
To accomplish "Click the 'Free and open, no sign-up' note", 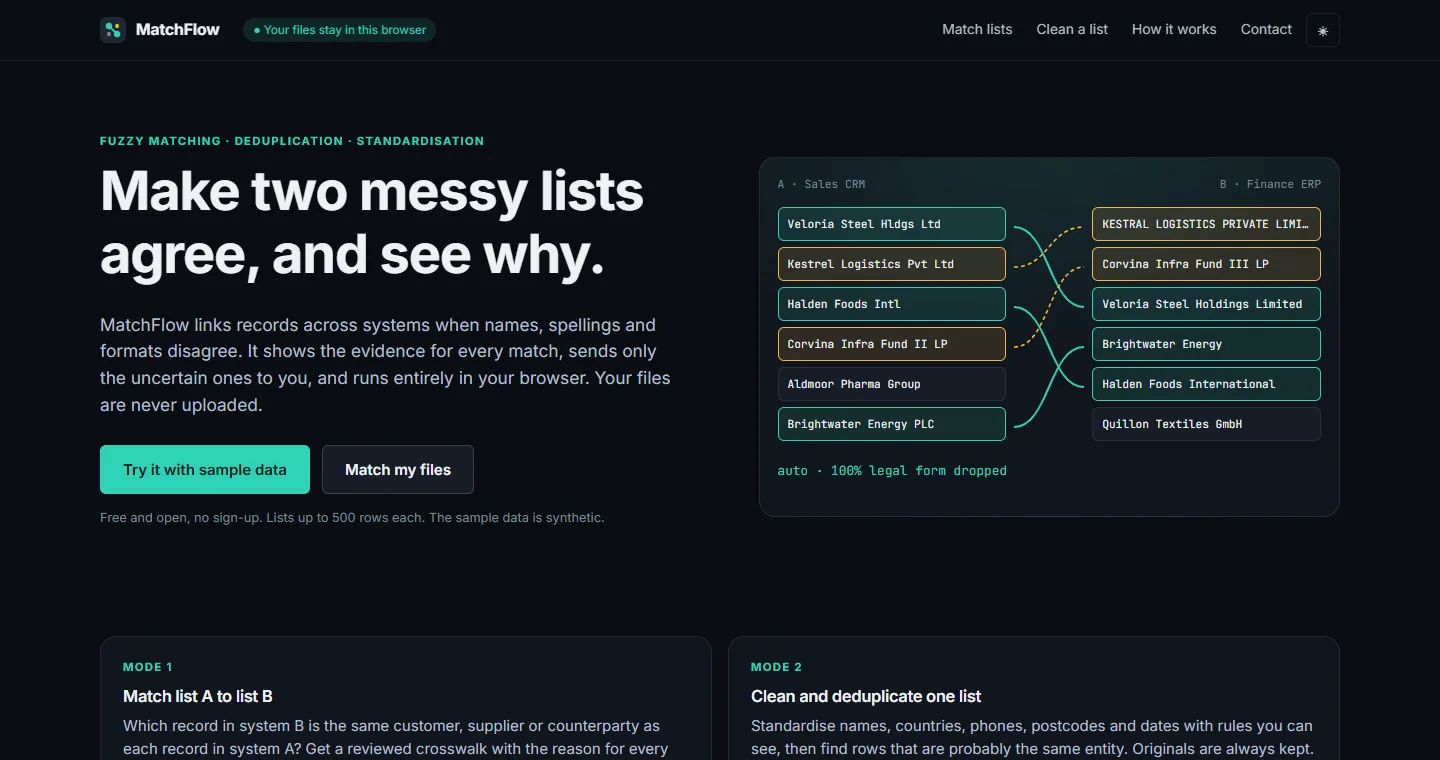I will (352, 518).
